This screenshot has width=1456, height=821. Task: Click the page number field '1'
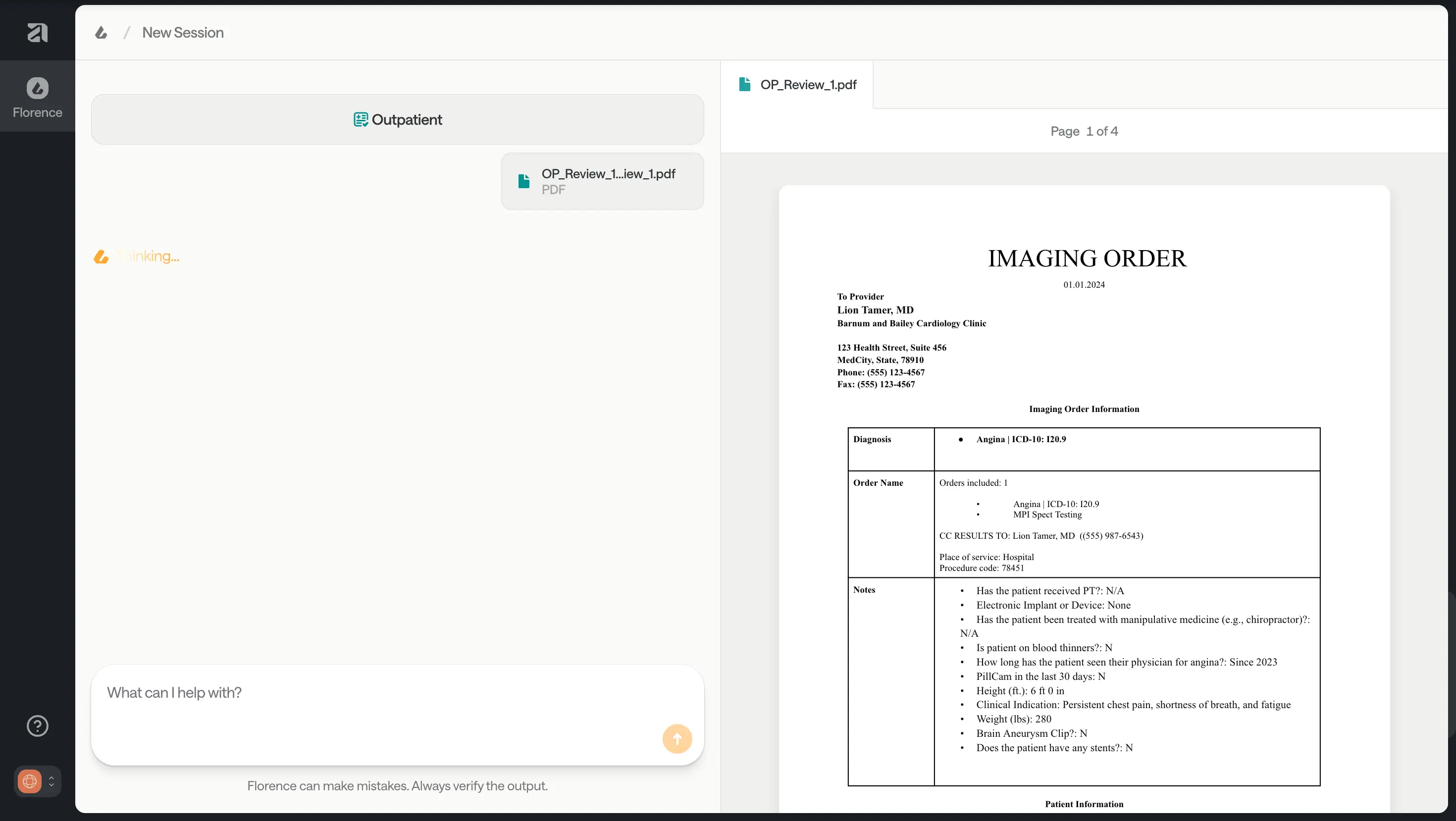coord(1089,131)
